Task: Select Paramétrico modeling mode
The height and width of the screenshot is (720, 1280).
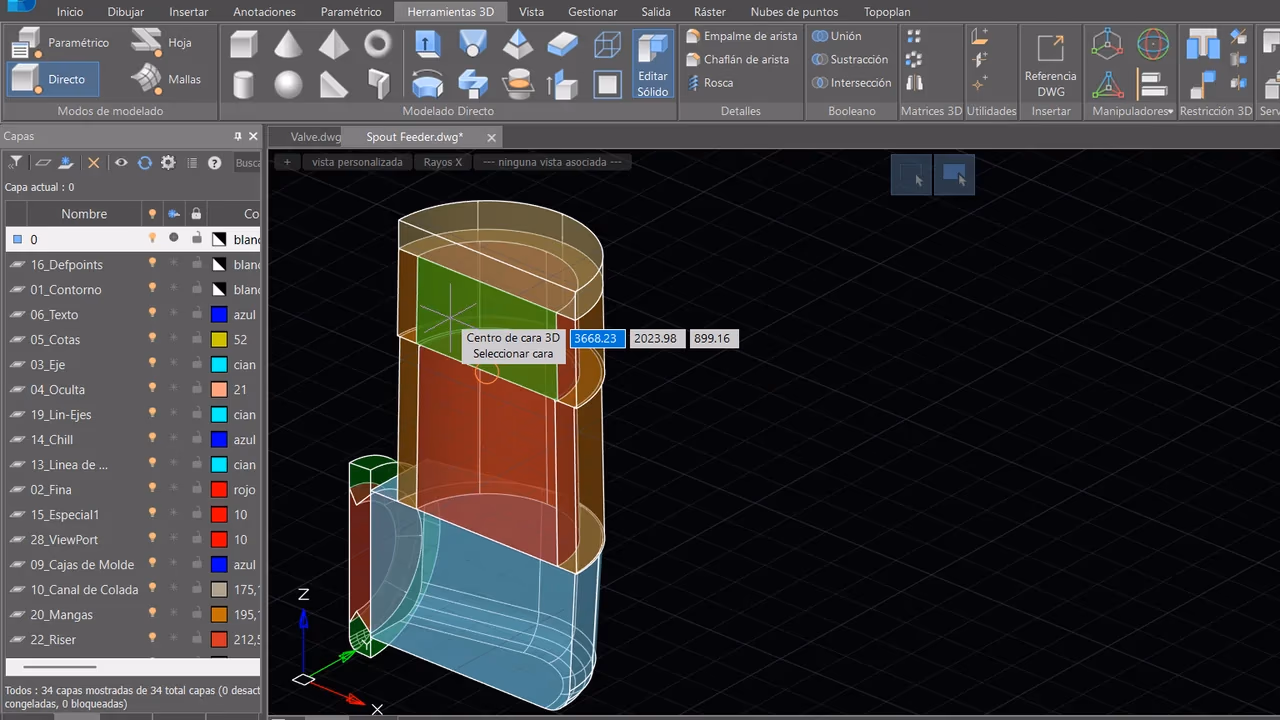Action: click(x=62, y=43)
